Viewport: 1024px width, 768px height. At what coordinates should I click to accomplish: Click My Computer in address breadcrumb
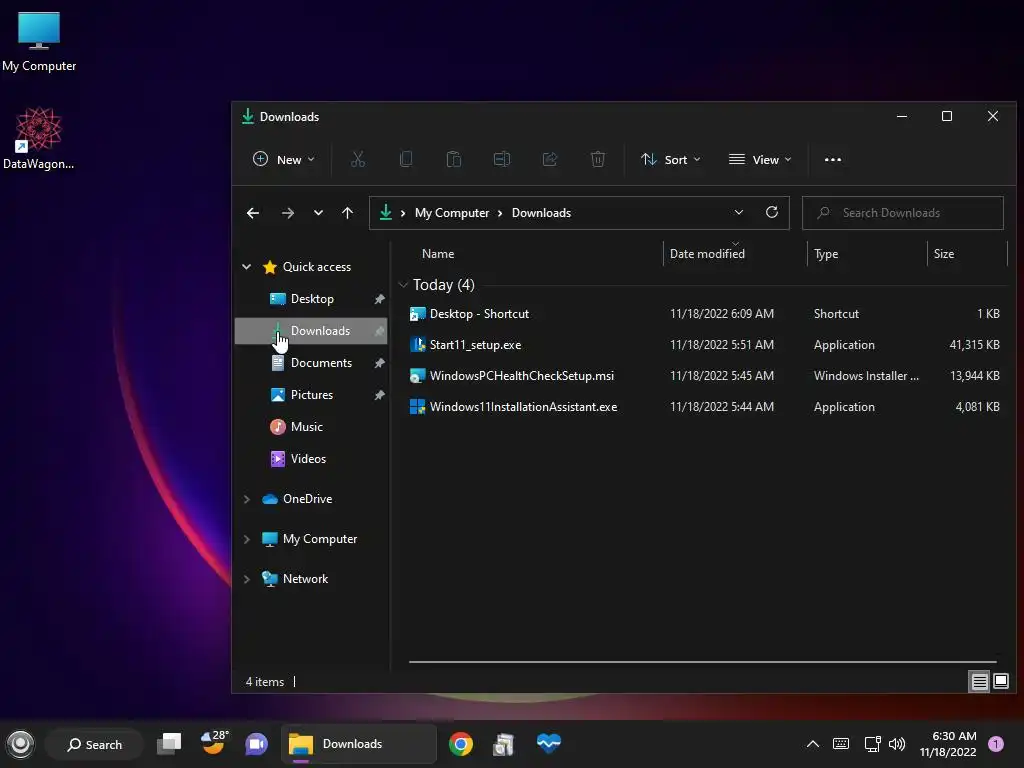452,213
